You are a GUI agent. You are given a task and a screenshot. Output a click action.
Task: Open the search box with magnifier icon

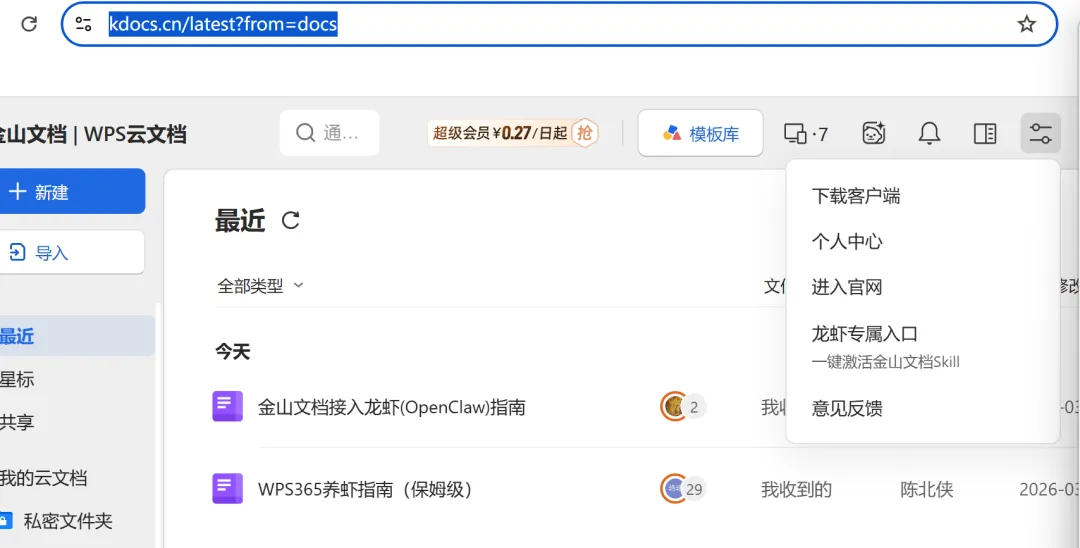329,133
